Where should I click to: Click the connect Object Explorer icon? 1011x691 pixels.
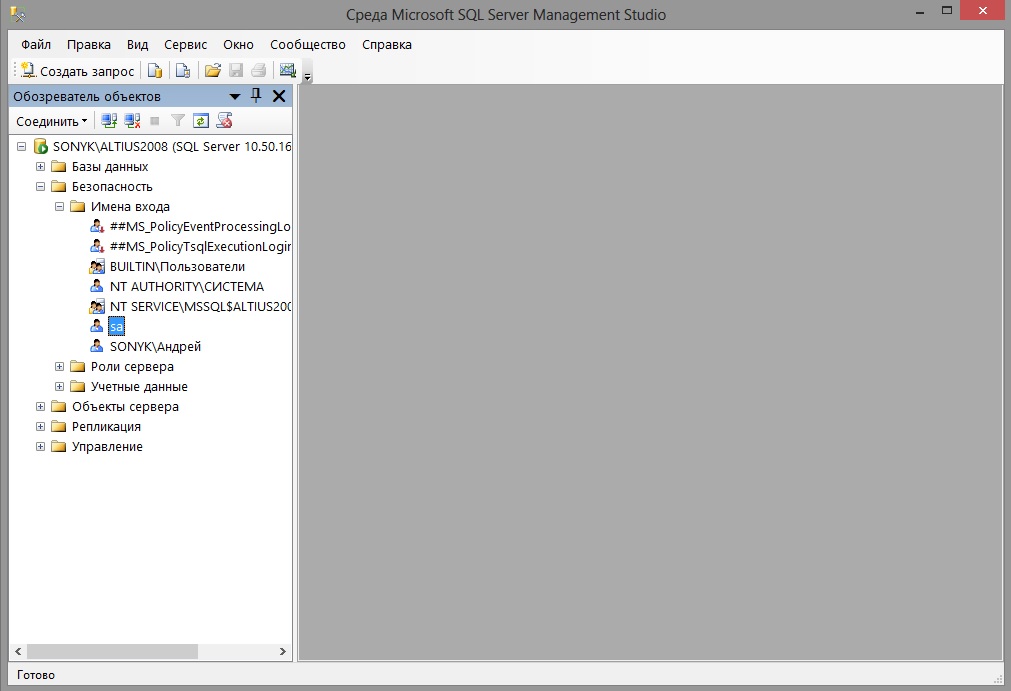(x=109, y=121)
